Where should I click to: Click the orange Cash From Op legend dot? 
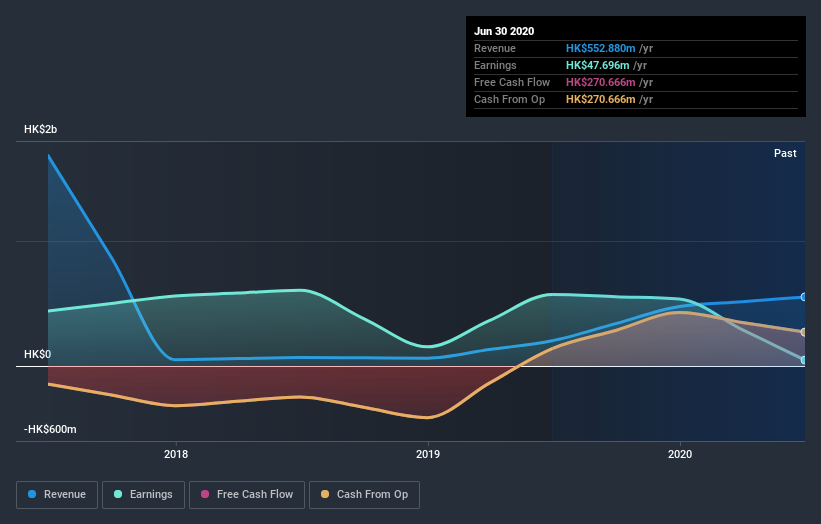tap(325, 494)
